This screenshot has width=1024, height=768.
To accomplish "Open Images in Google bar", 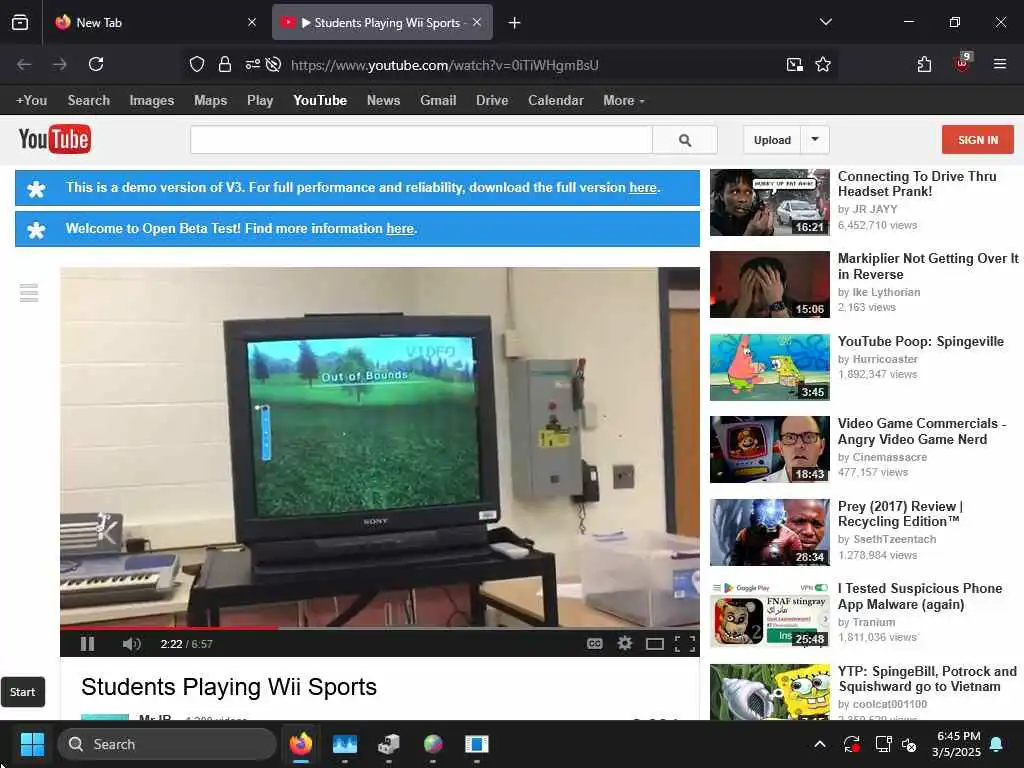I will [x=152, y=101].
